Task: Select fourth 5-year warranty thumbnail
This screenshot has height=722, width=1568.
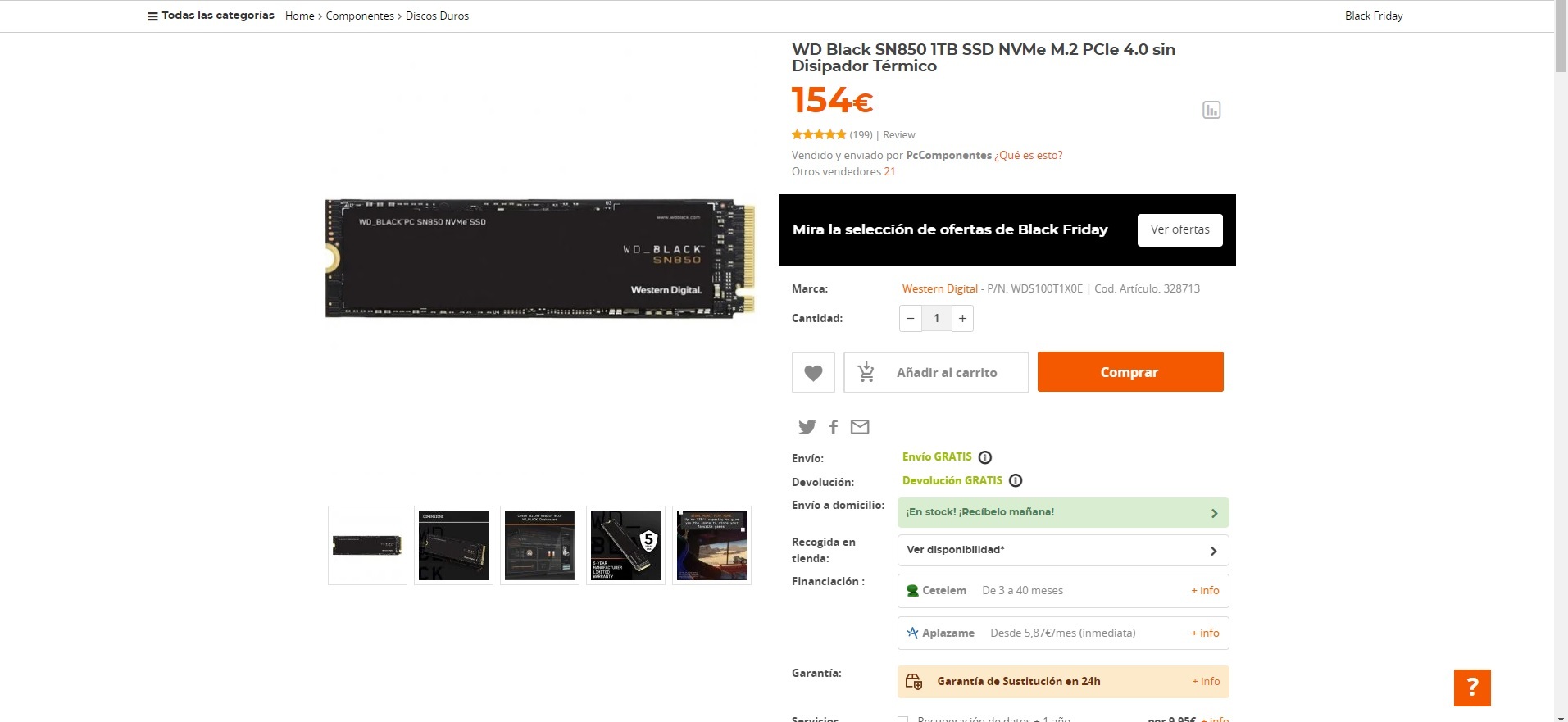Action: [625, 545]
